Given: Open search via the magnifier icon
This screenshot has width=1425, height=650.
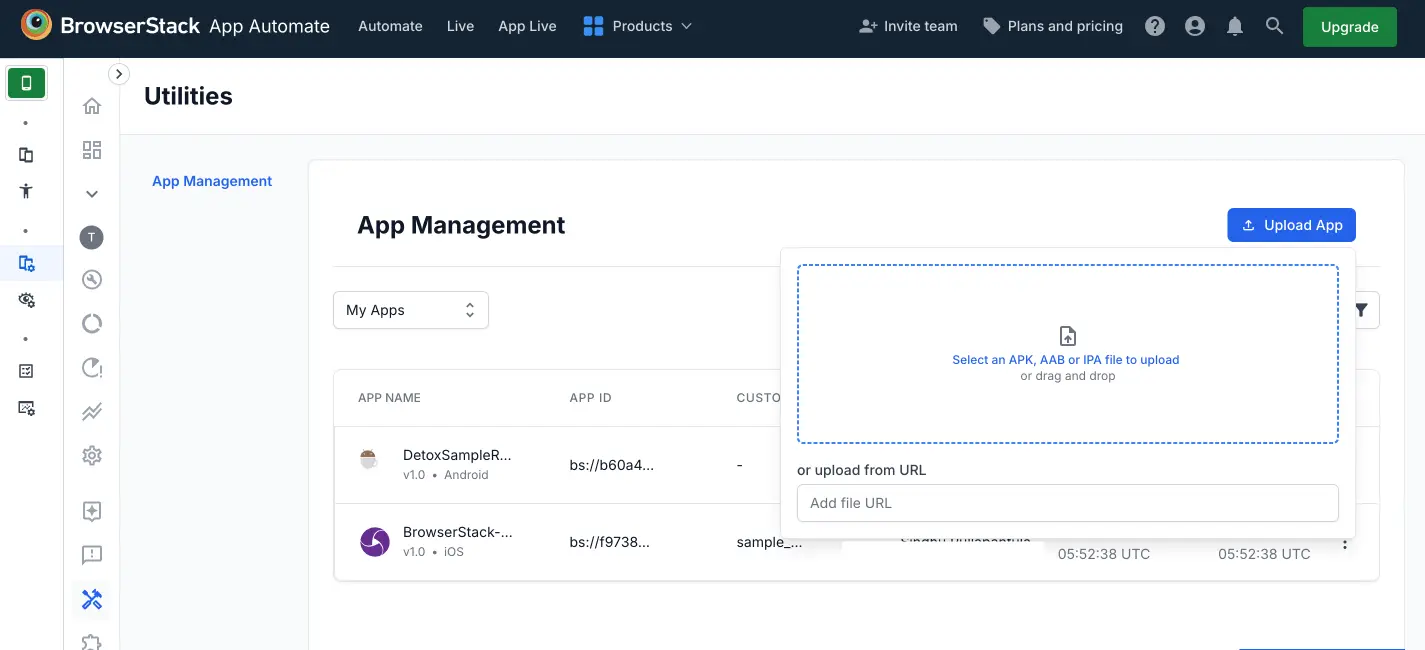Looking at the screenshot, I should click(1274, 26).
